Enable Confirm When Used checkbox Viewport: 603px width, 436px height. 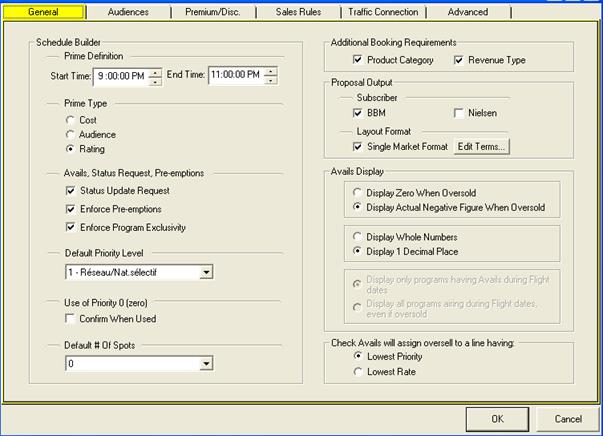(x=69, y=319)
